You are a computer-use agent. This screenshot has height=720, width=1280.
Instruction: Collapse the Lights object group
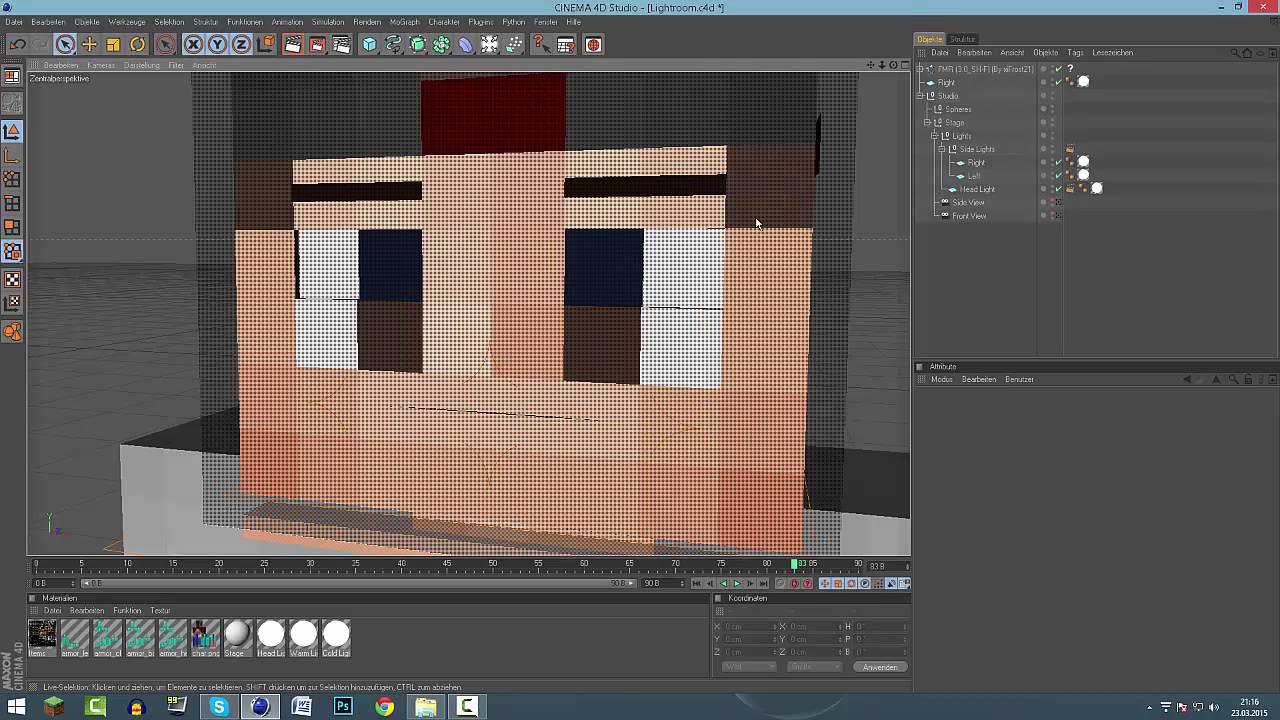(934, 136)
